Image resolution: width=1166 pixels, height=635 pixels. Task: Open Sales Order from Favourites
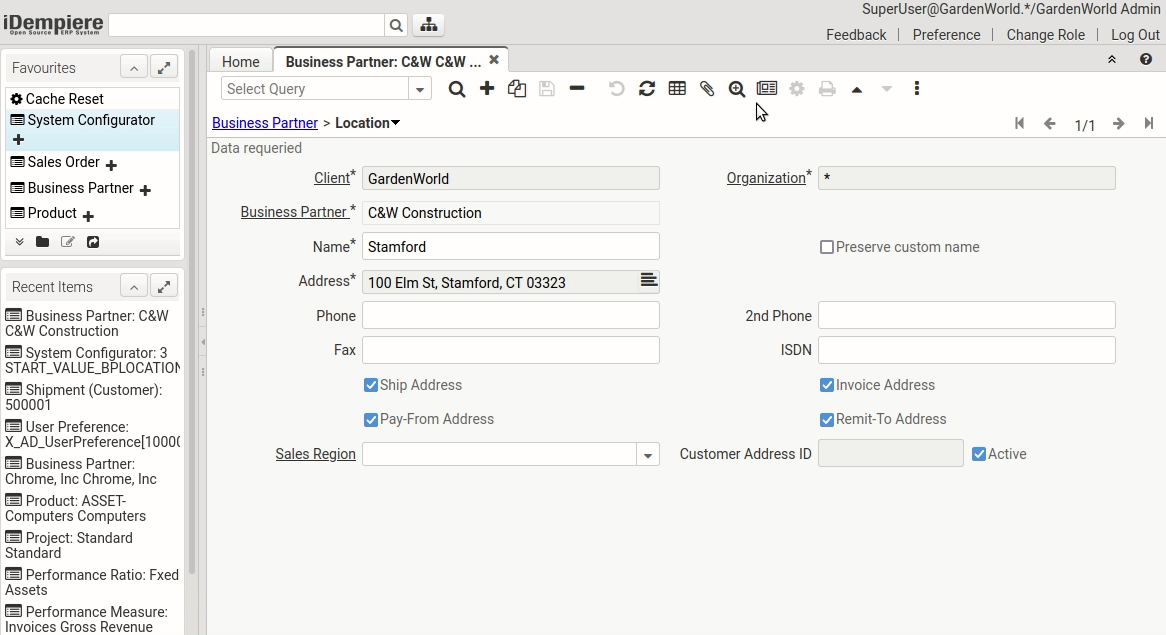click(63, 162)
